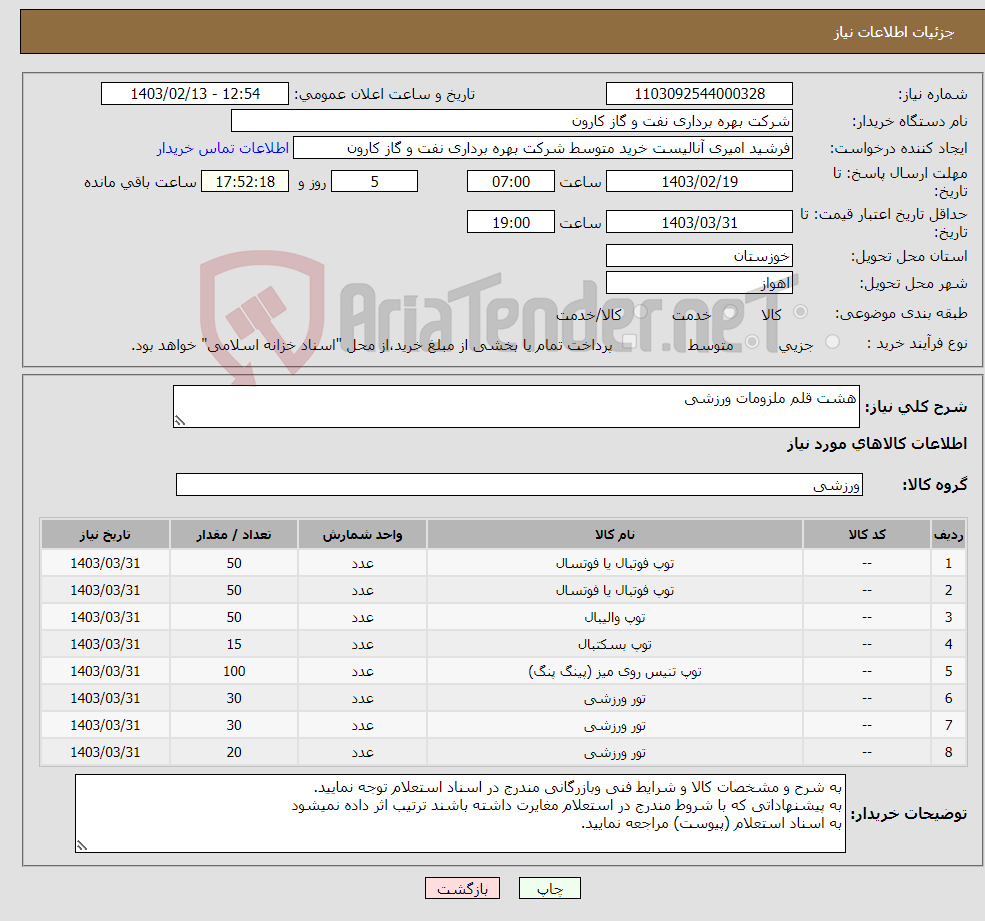Click تور ورزشی in row 8
Screen dimensions: 985x921
click(614, 753)
